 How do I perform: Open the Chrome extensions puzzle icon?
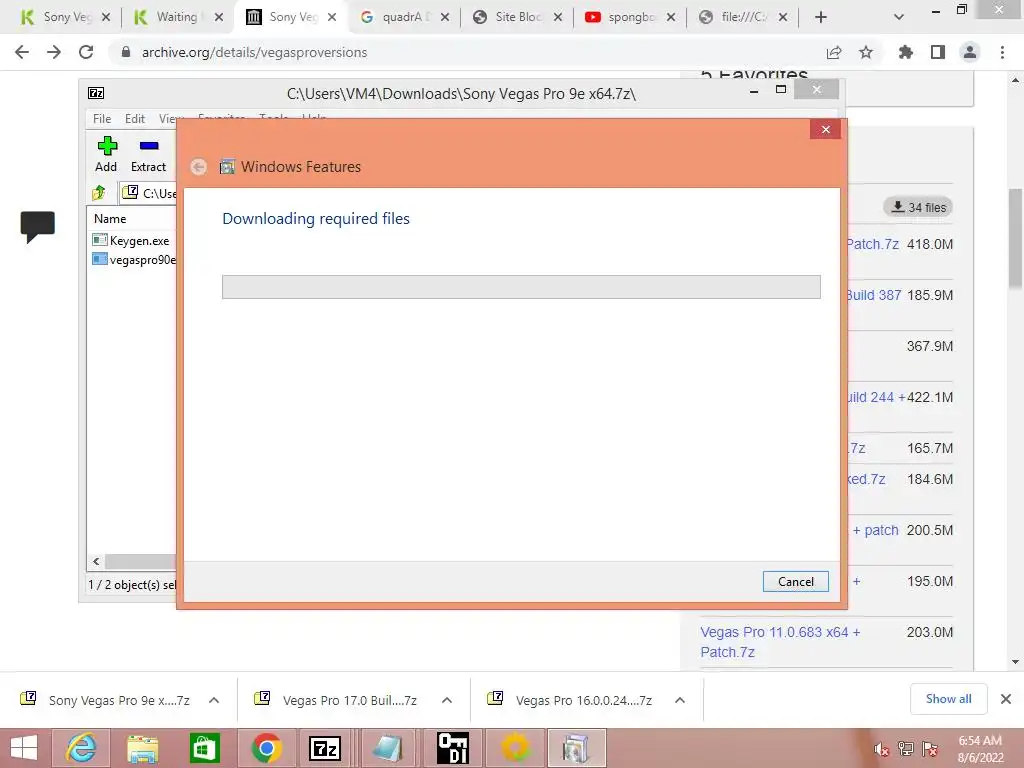pos(906,52)
